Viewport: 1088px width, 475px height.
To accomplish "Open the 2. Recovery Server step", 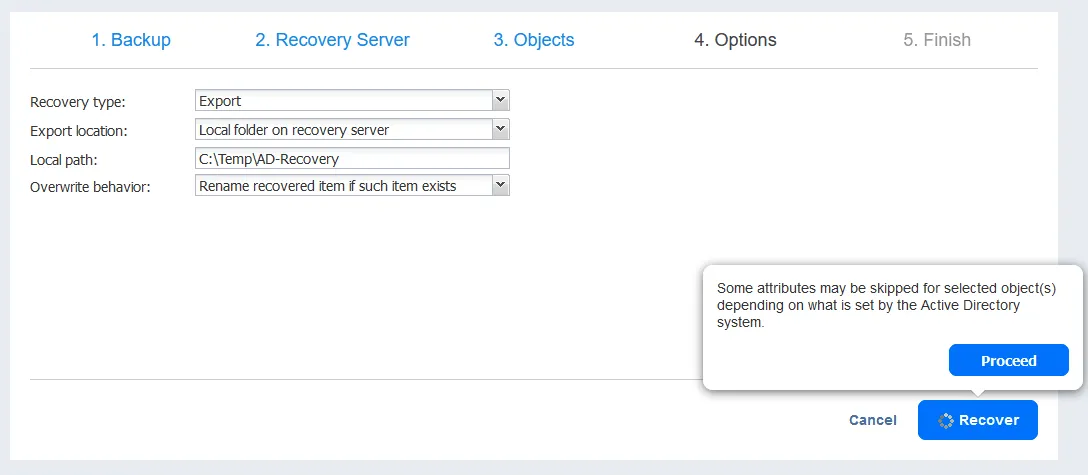I will 332,40.
